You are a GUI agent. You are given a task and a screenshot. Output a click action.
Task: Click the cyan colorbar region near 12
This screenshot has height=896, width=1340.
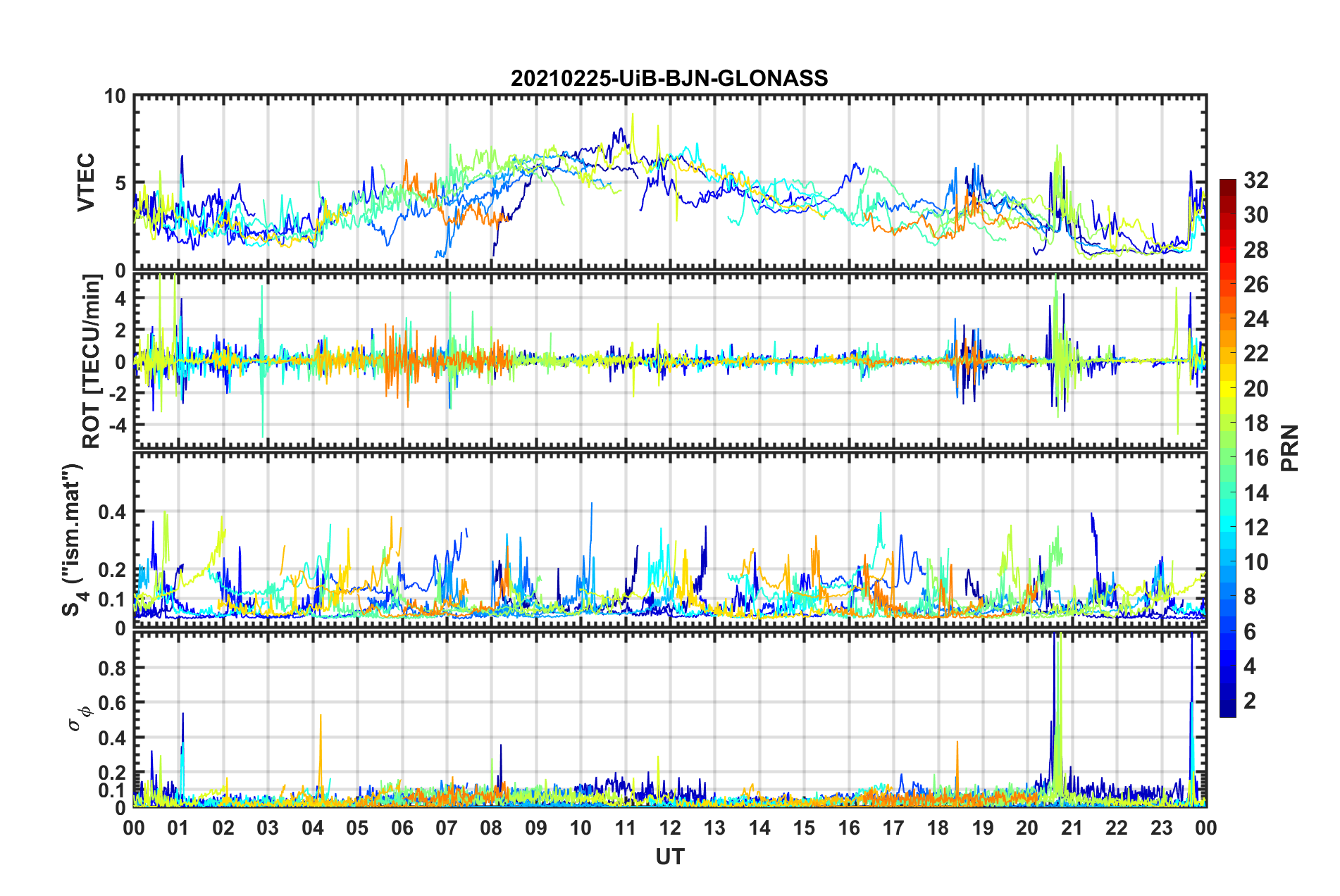pyautogui.click(x=1228, y=527)
